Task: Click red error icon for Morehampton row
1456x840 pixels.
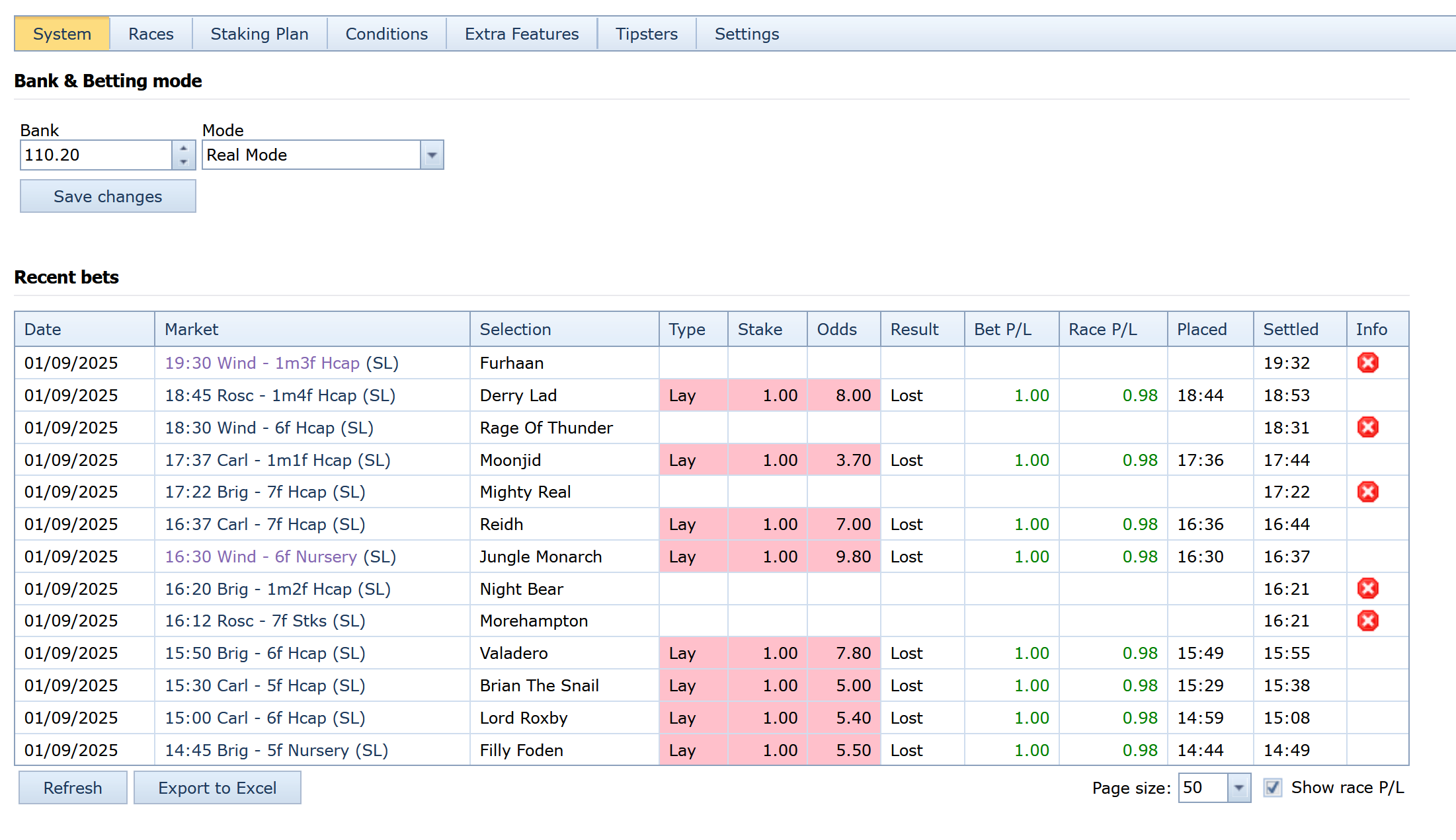Action: pyautogui.click(x=1367, y=621)
